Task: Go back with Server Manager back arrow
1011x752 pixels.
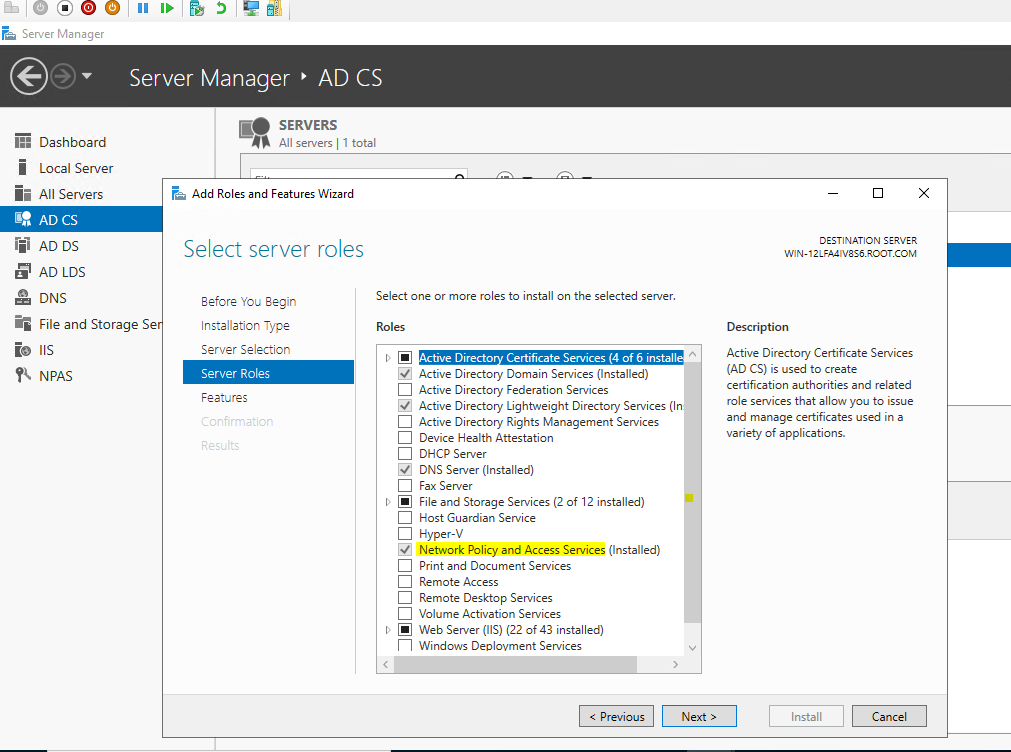Action: pos(28,76)
